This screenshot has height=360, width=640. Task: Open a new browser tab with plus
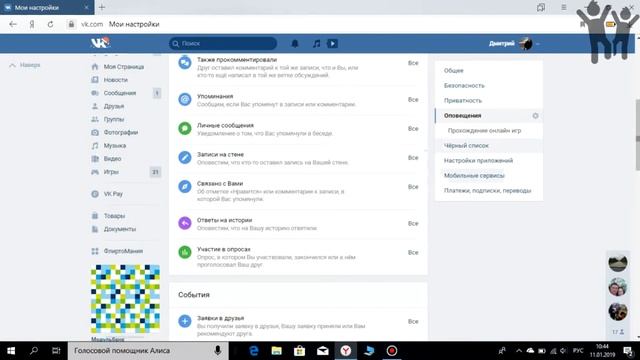click(102, 7)
